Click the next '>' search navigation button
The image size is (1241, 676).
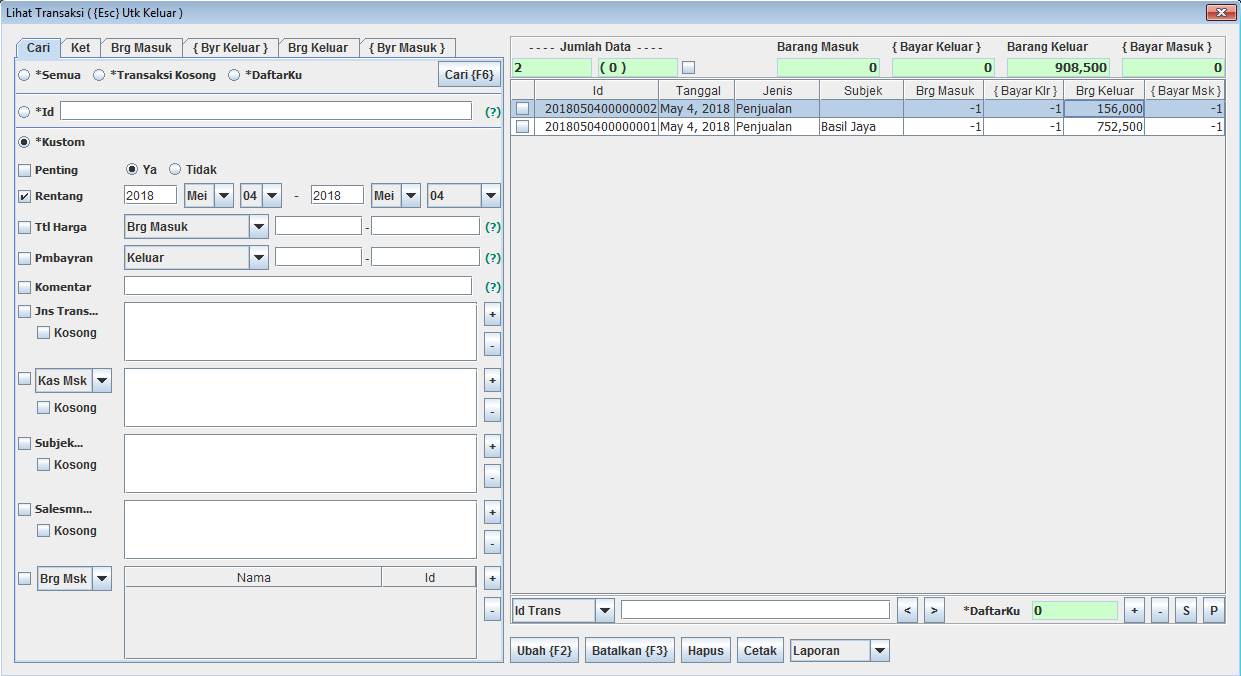click(x=933, y=610)
